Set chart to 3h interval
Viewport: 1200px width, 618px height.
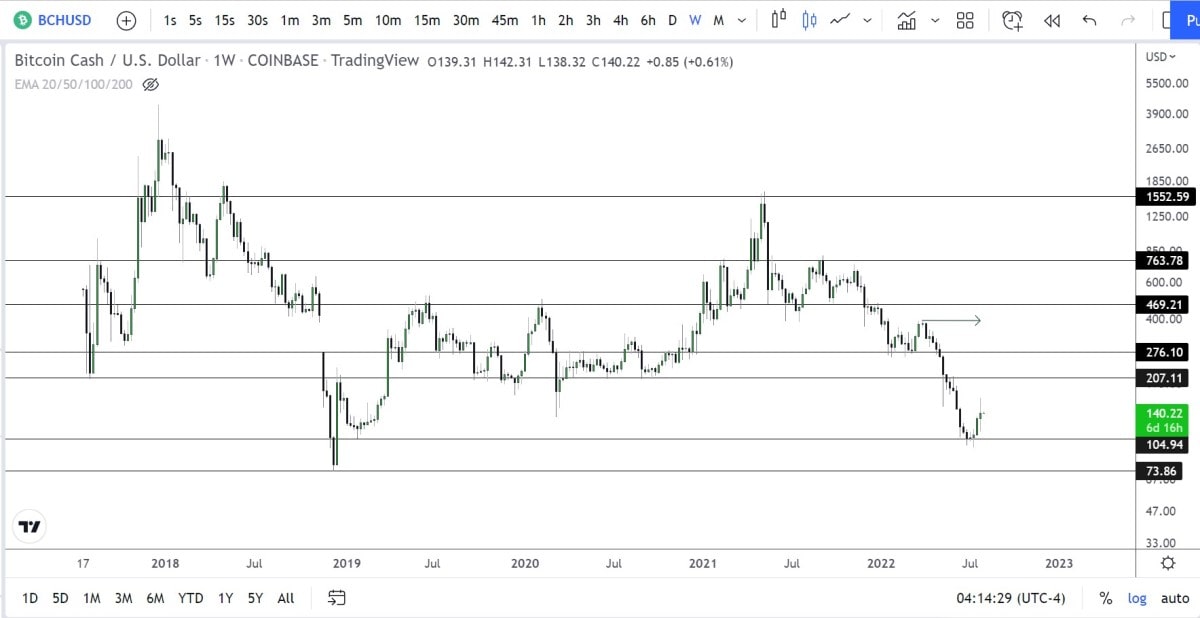pyautogui.click(x=594, y=20)
